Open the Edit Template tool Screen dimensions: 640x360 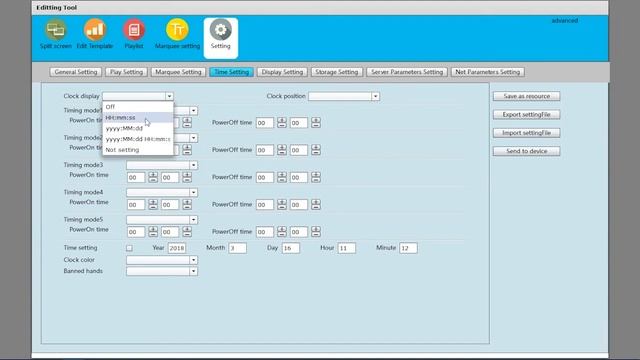[95, 34]
